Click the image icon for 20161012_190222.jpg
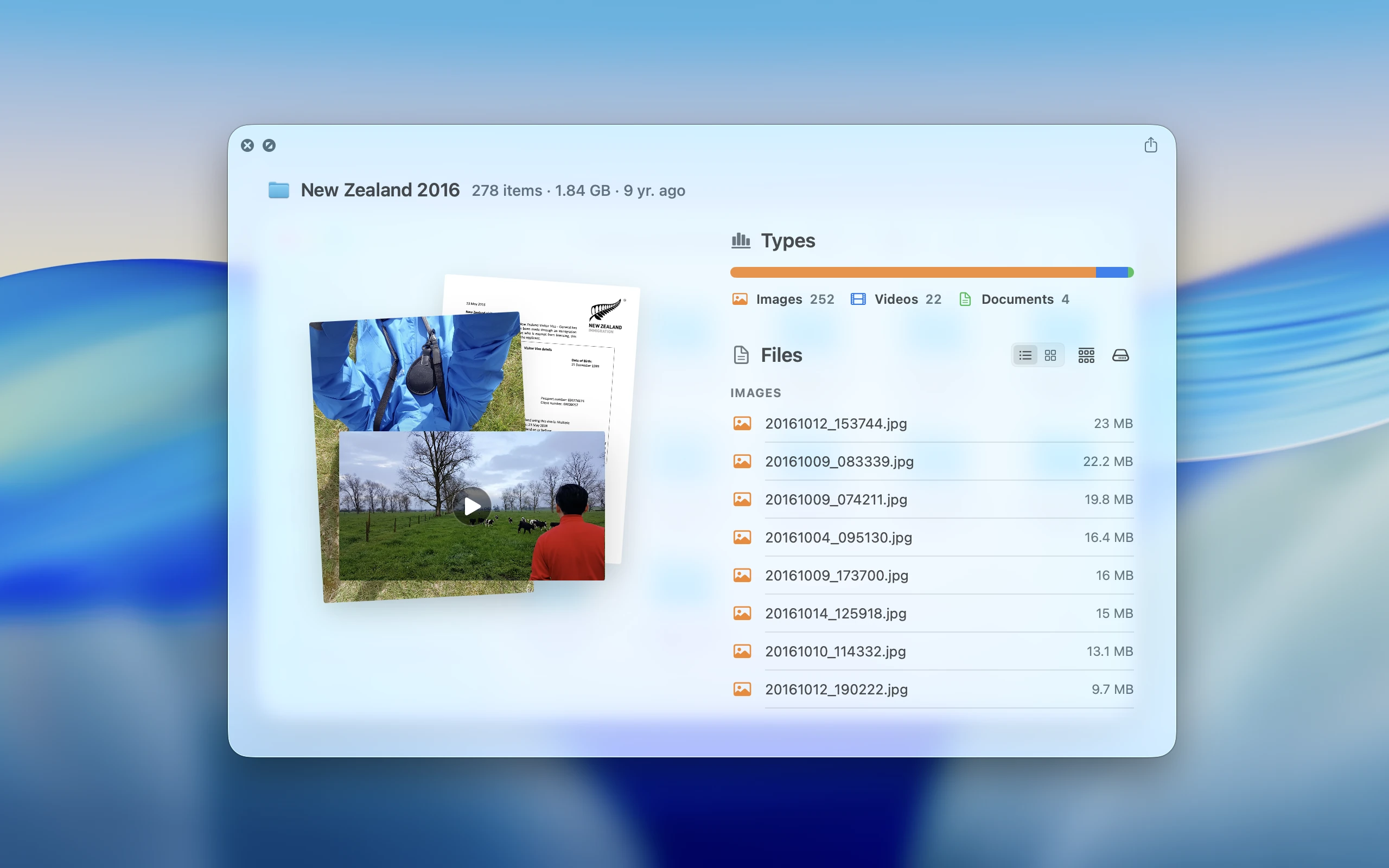The image size is (1389, 868). click(742, 689)
